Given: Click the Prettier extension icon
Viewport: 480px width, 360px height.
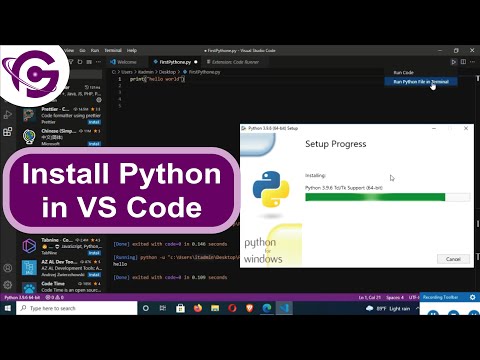Looking at the screenshot, I should (x=29, y=115).
